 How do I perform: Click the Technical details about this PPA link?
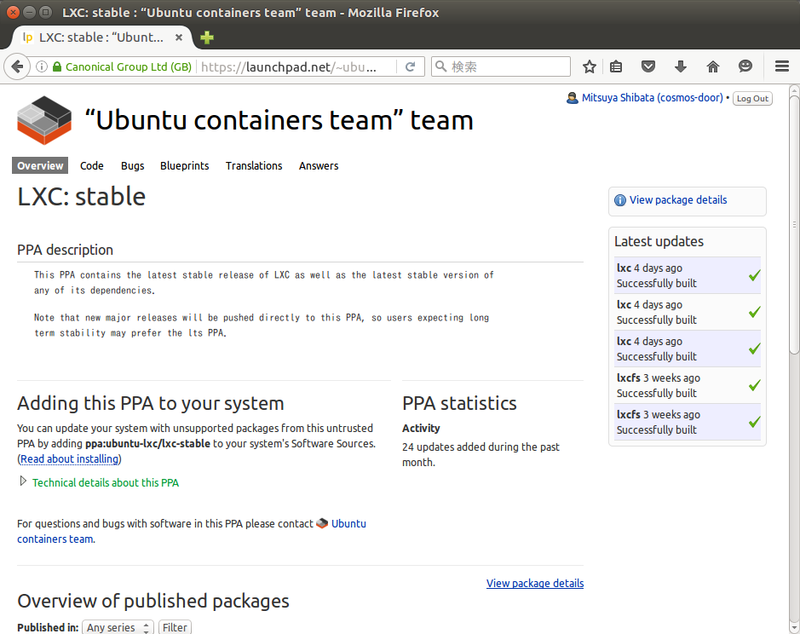click(x=106, y=483)
